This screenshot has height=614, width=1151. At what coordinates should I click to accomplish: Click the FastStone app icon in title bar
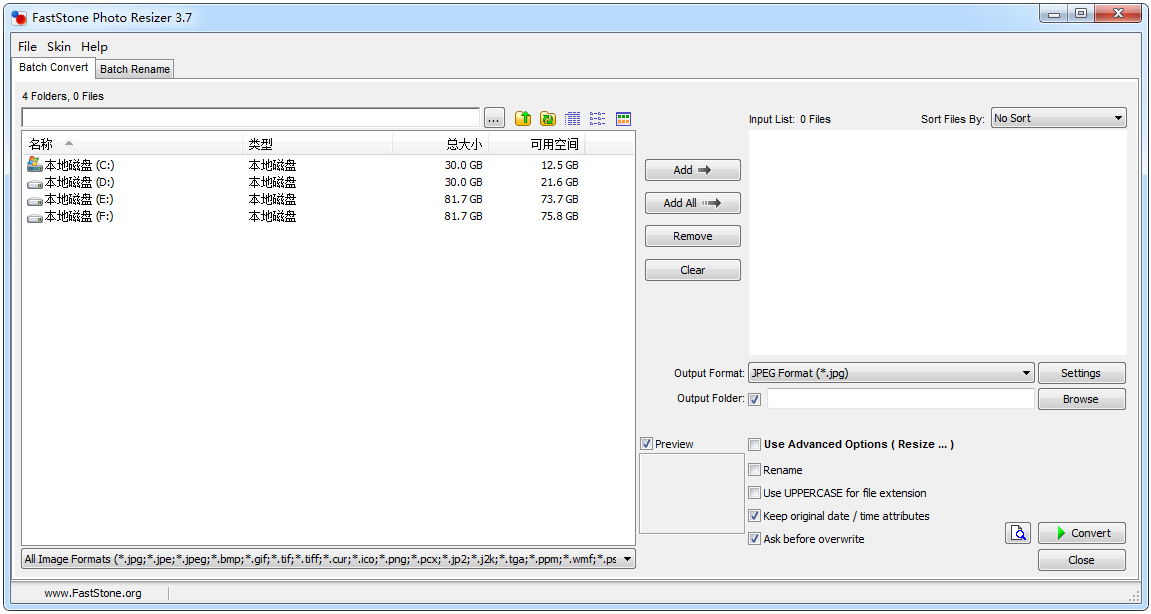[19, 18]
